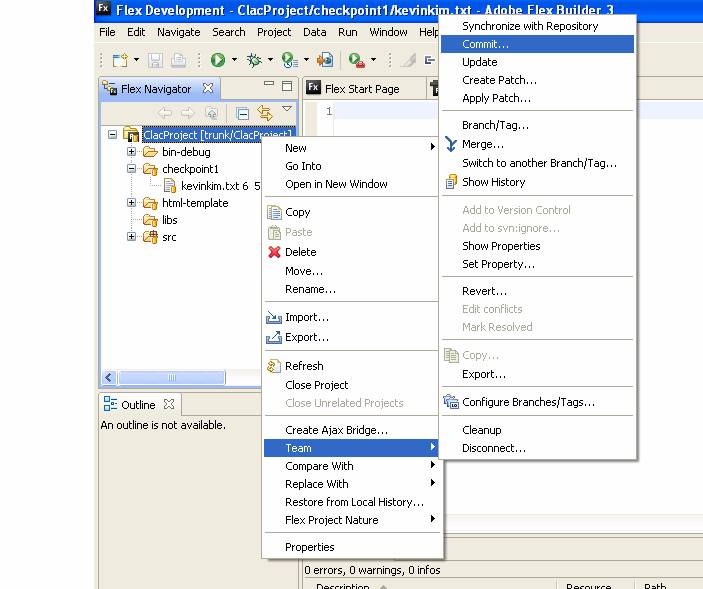This screenshot has width=703, height=589.
Task: Select Cleanup in Team submenu
Action: click(537, 430)
